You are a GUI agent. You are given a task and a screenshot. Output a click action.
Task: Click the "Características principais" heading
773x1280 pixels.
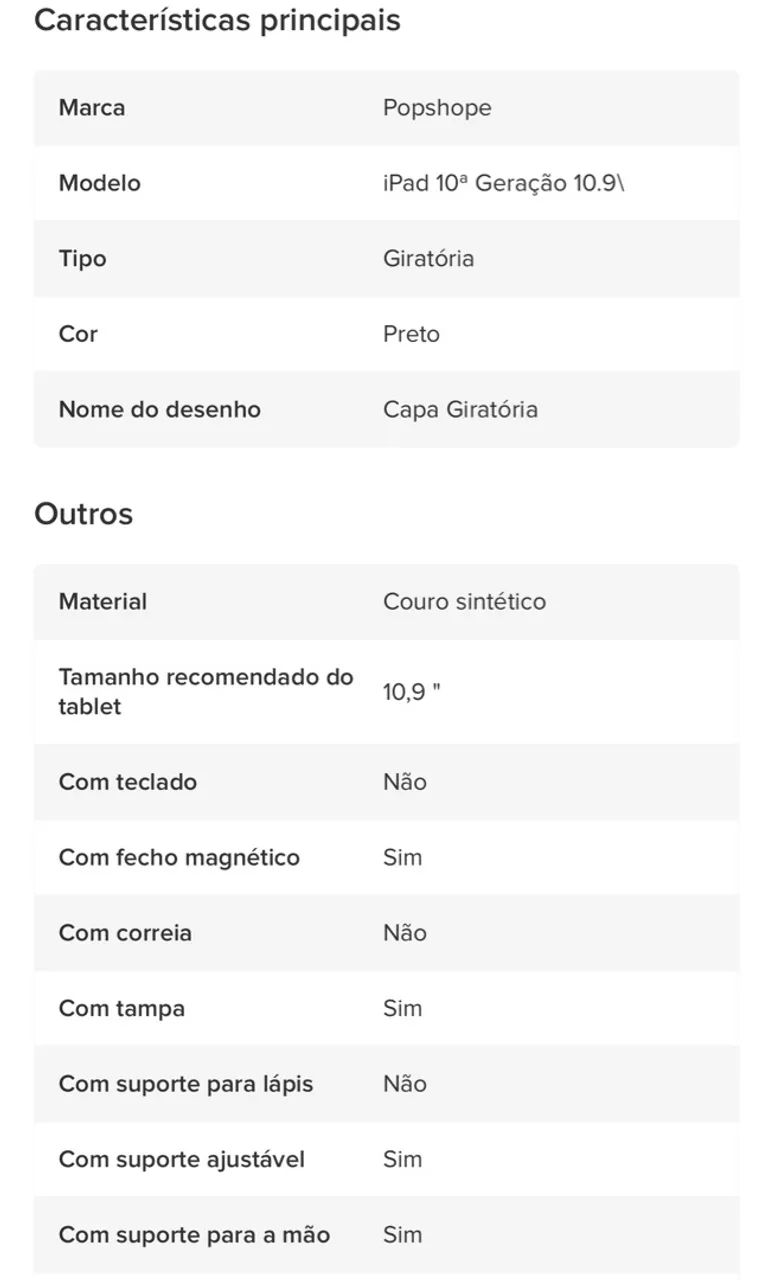(217, 21)
